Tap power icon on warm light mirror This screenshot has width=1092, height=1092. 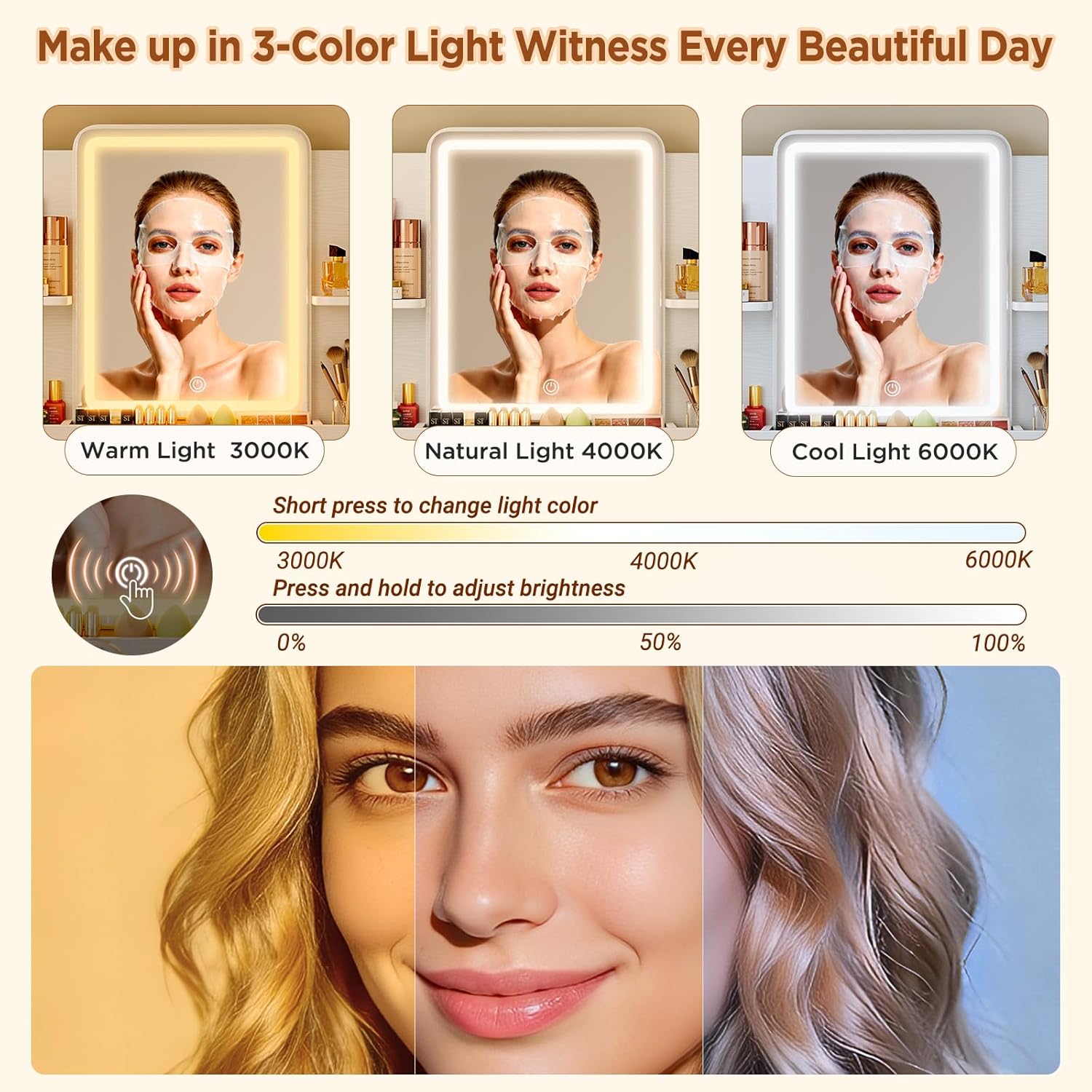coord(197,384)
